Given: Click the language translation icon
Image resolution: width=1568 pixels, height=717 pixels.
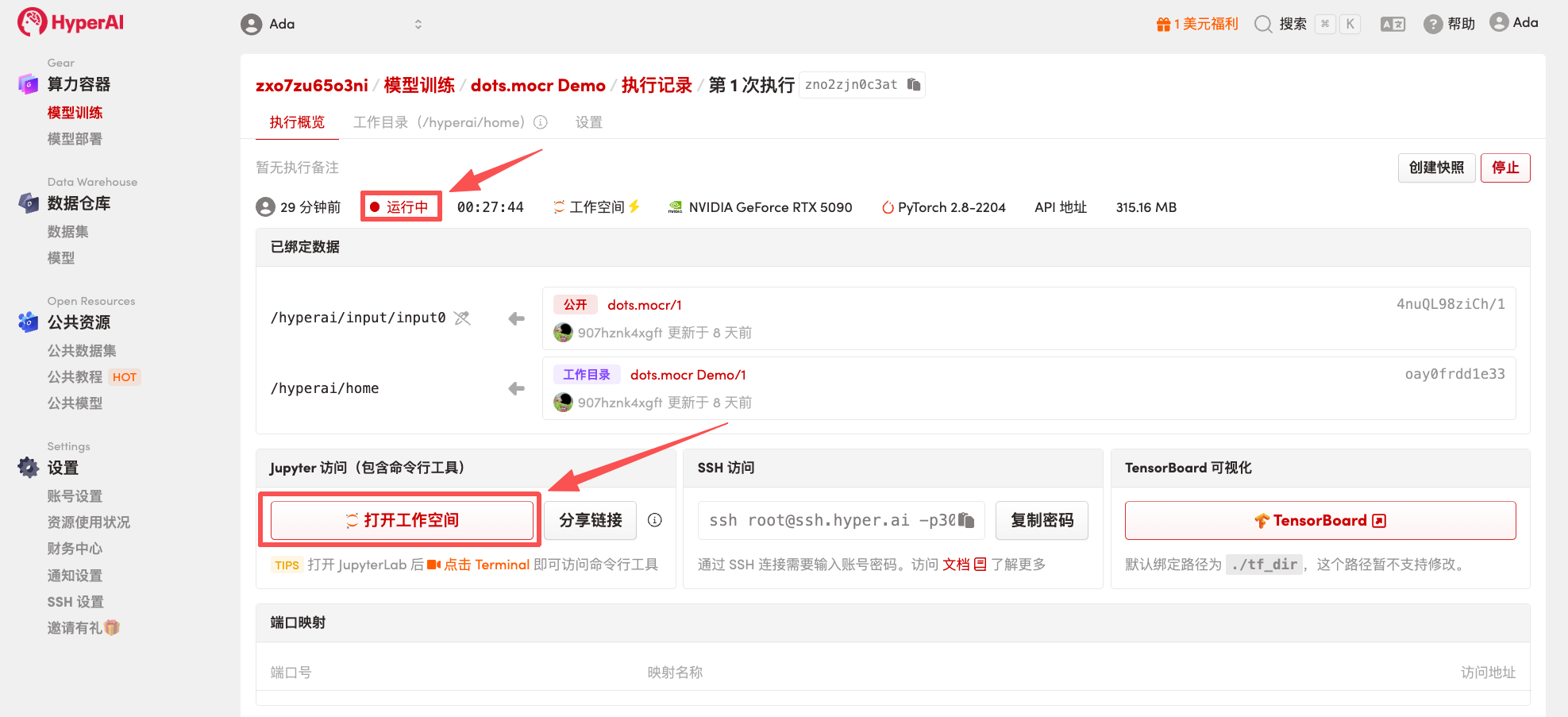Looking at the screenshot, I should 1393,24.
